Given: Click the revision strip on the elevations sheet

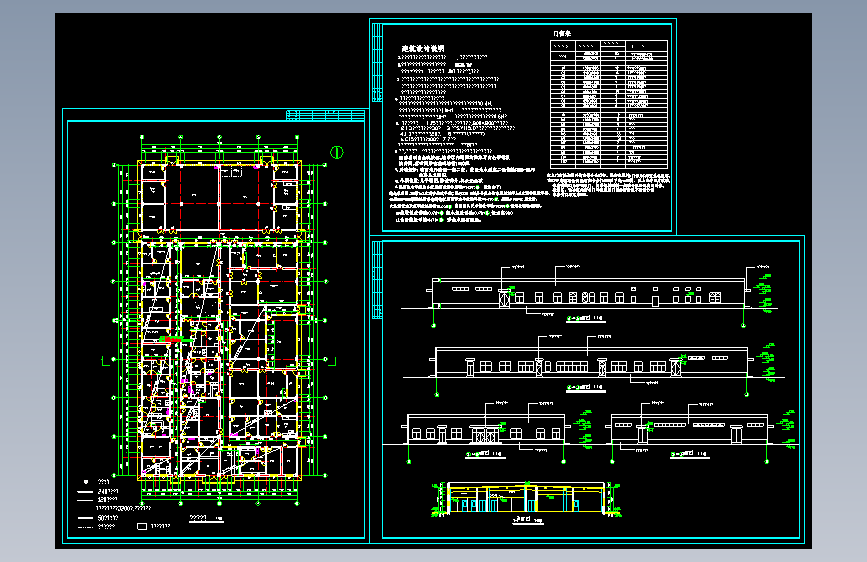Looking at the screenshot, I should click(377, 279).
